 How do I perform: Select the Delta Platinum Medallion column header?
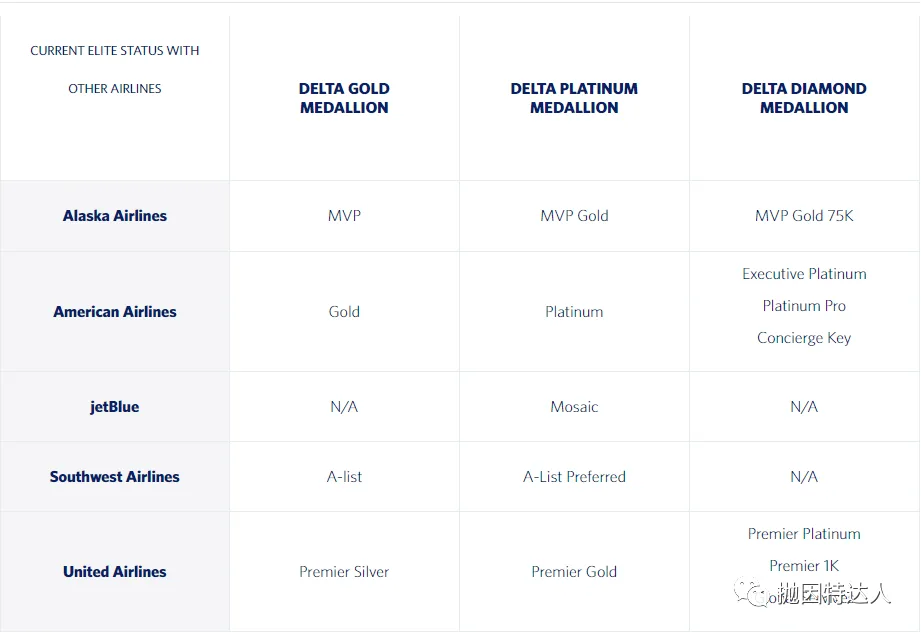(574, 98)
